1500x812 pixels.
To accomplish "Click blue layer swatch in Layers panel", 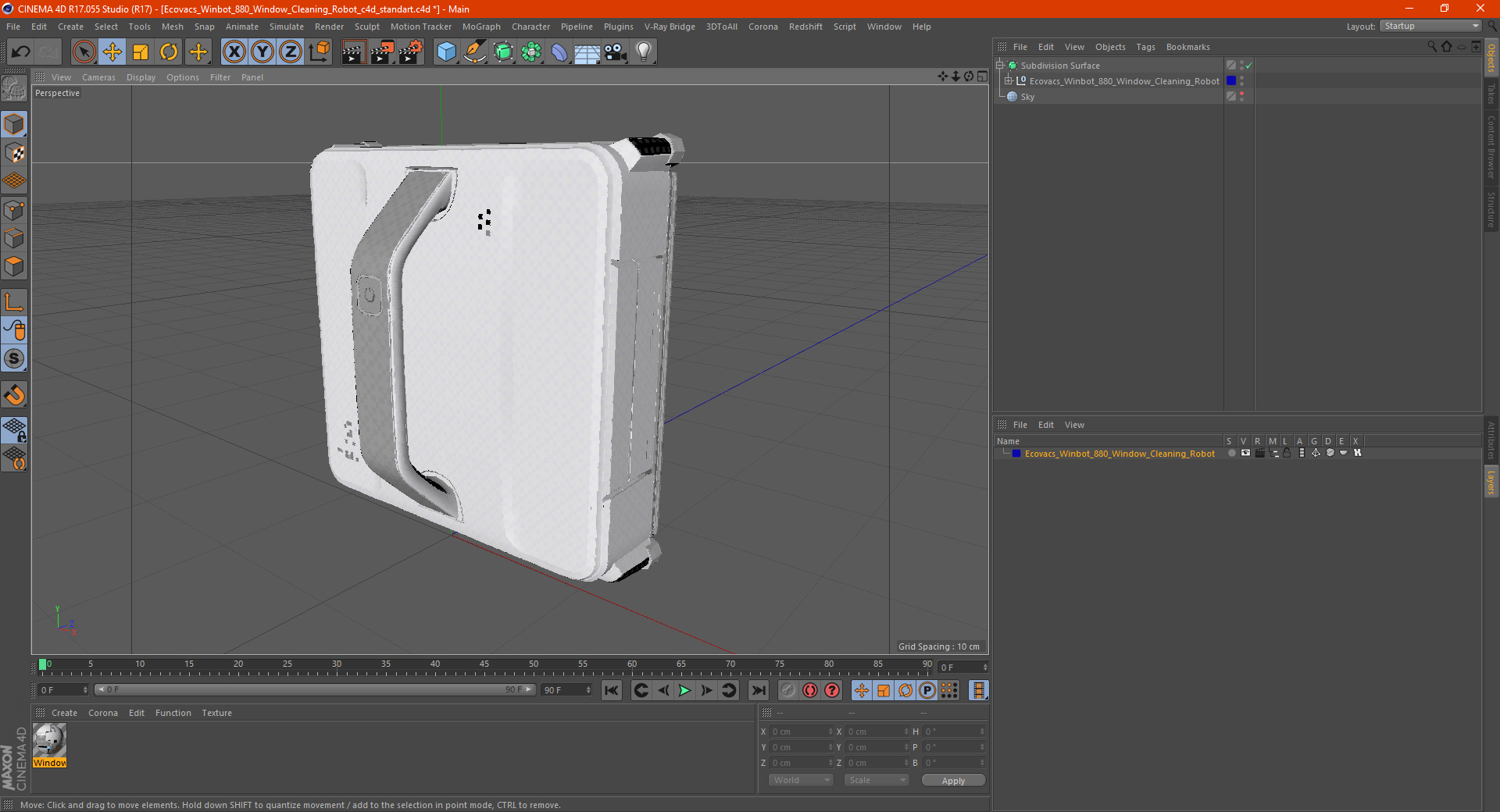I will tap(1016, 454).
